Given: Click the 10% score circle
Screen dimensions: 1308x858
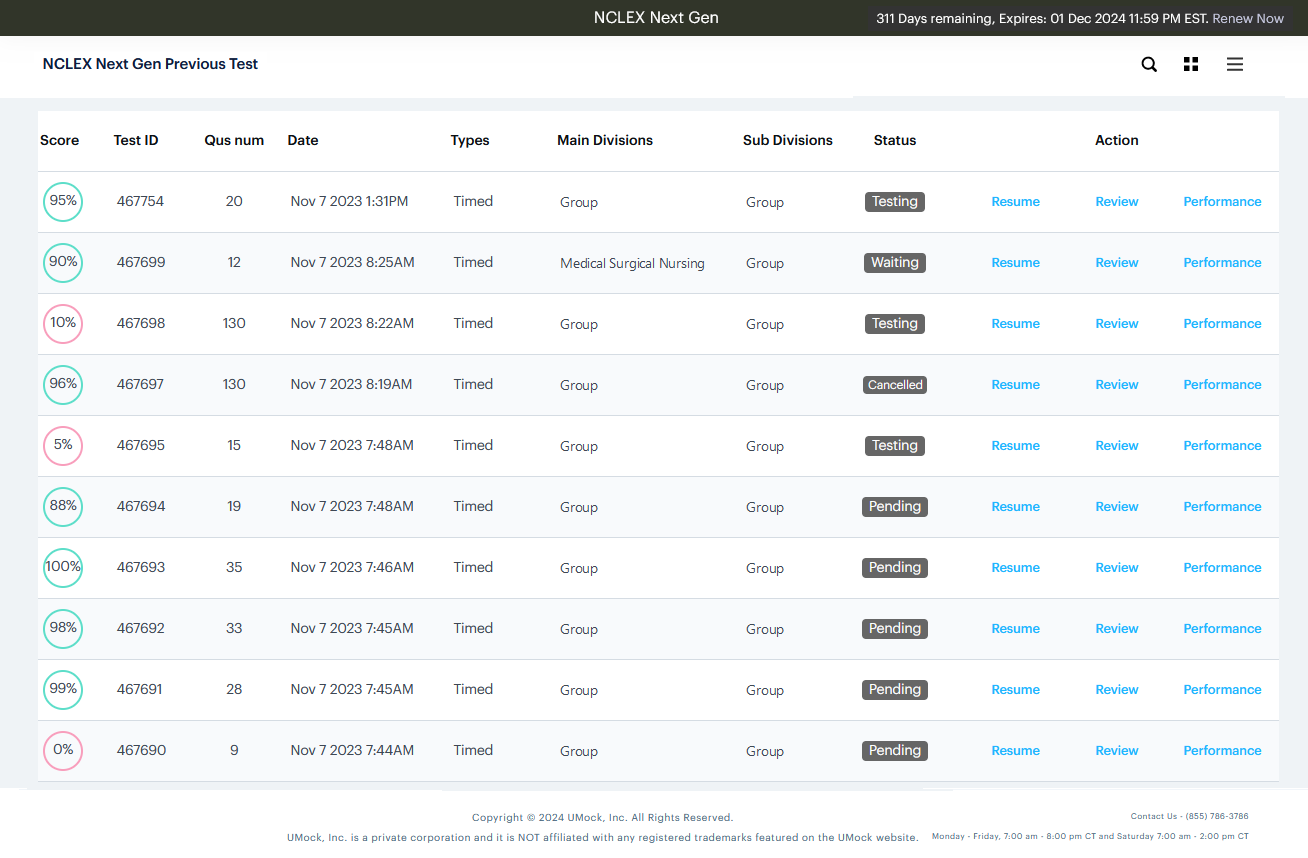Looking at the screenshot, I should (63, 323).
